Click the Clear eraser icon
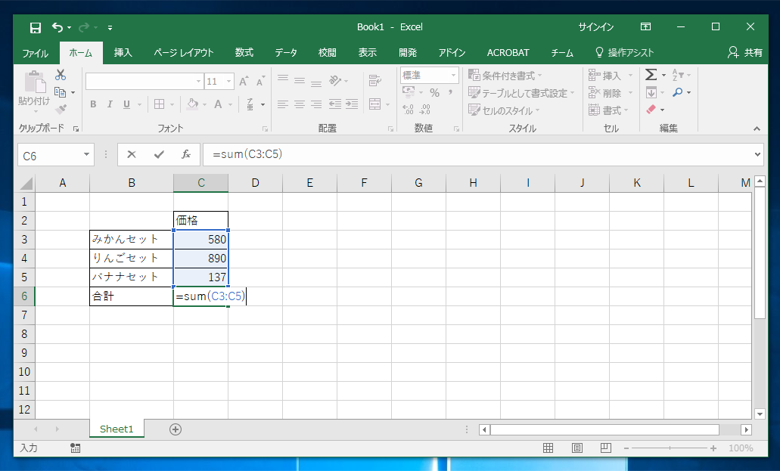This screenshot has height=471, width=780. pyautogui.click(x=651, y=109)
